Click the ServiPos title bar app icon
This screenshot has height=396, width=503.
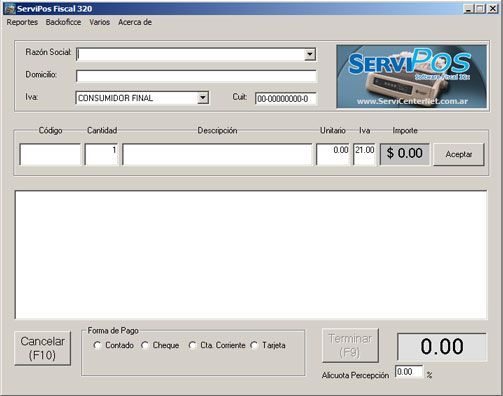coord(9,8)
